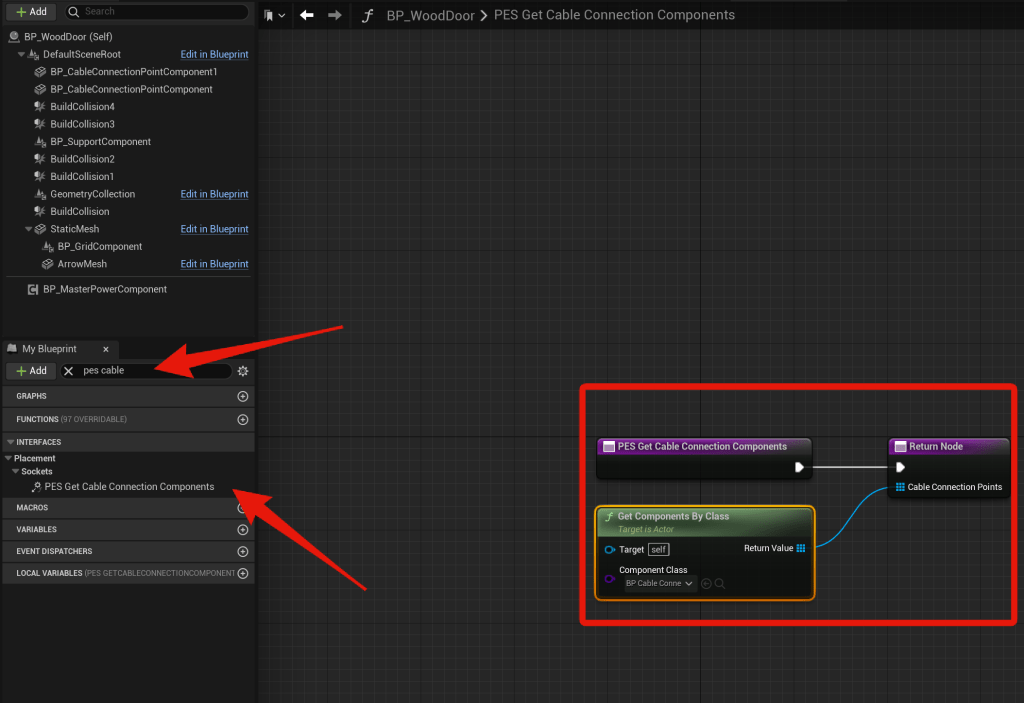This screenshot has height=703, width=1024.
Task: Click Edit in Blueprint for GeometryCollection
Action: pos(214,194)
